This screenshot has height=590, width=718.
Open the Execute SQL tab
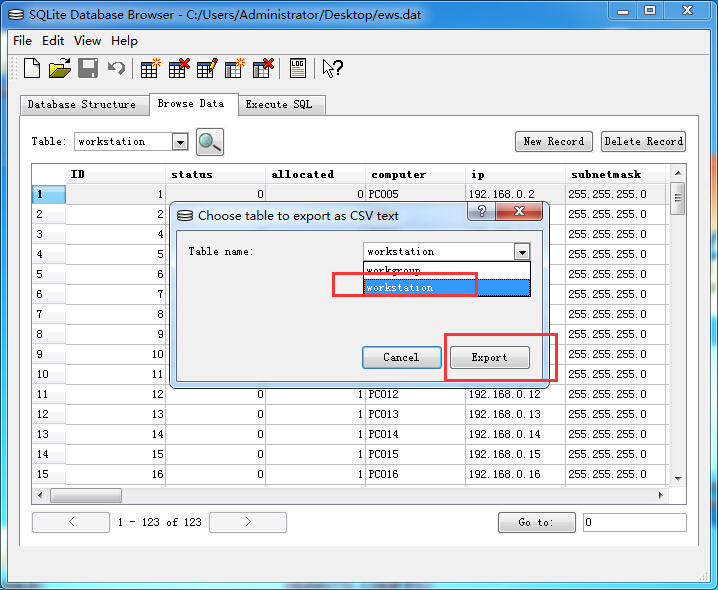280,105
